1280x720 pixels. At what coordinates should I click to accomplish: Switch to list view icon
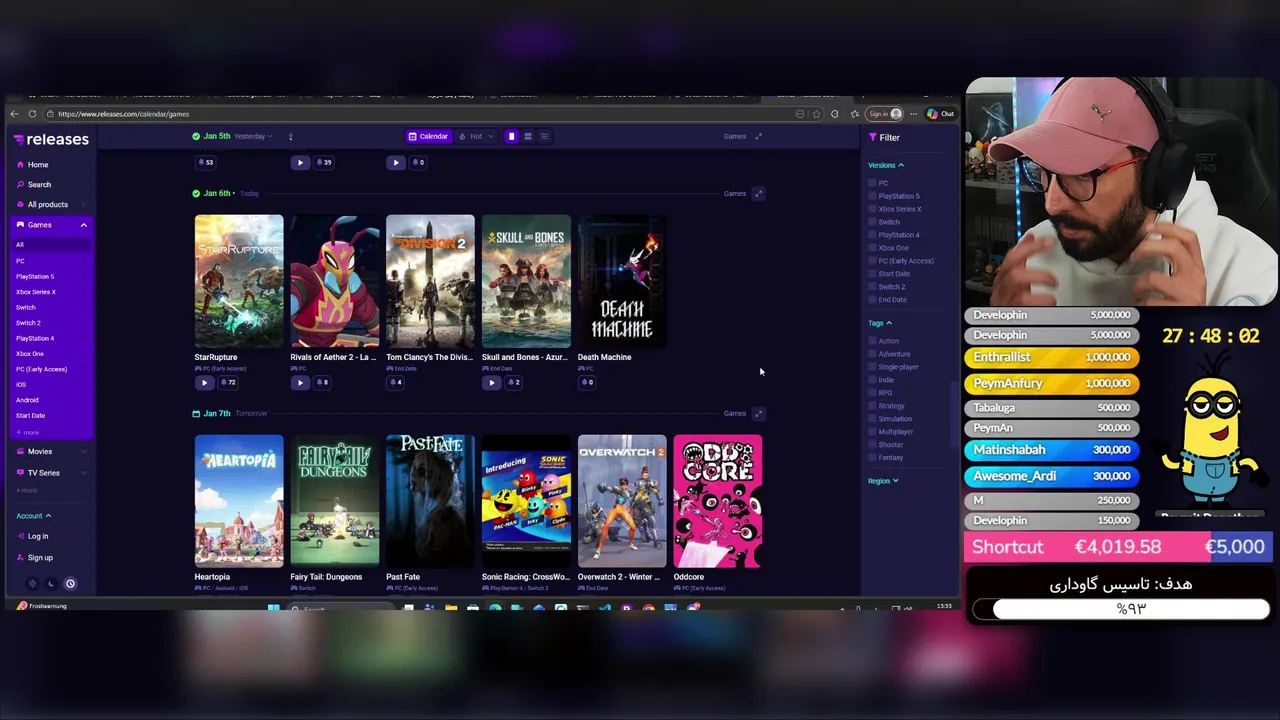click(544, 137)
